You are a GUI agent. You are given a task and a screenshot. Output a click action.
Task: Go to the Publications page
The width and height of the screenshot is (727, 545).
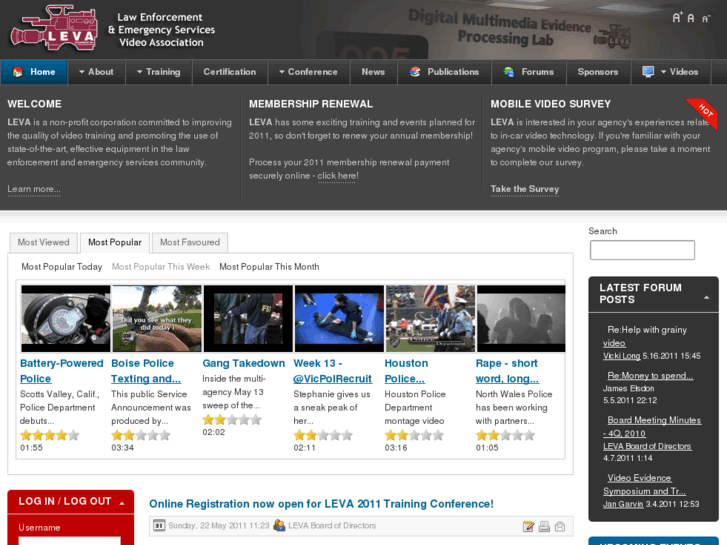point(444,72)
